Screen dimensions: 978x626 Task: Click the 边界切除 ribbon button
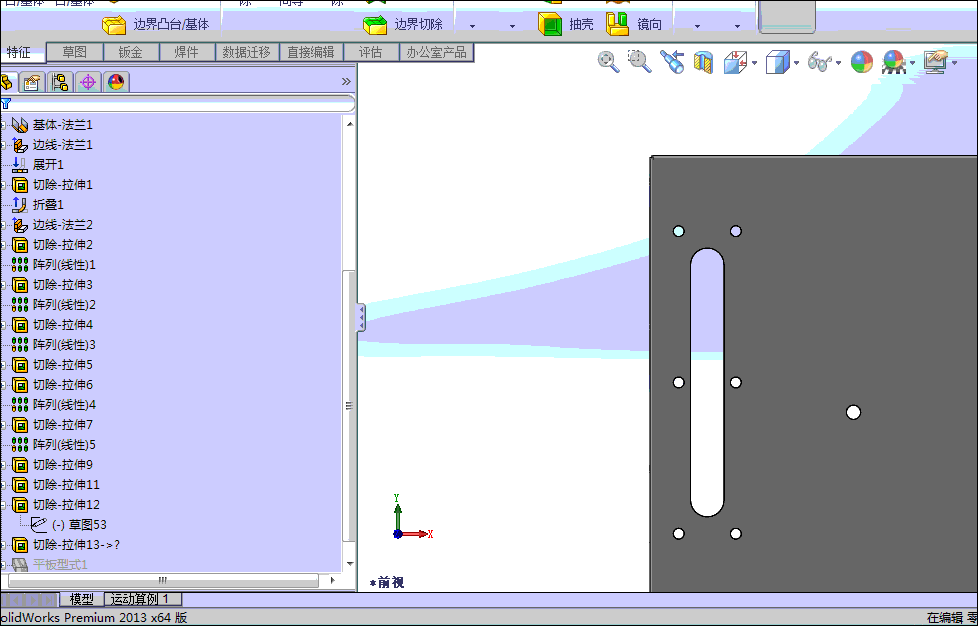click(x=403, y=24)
